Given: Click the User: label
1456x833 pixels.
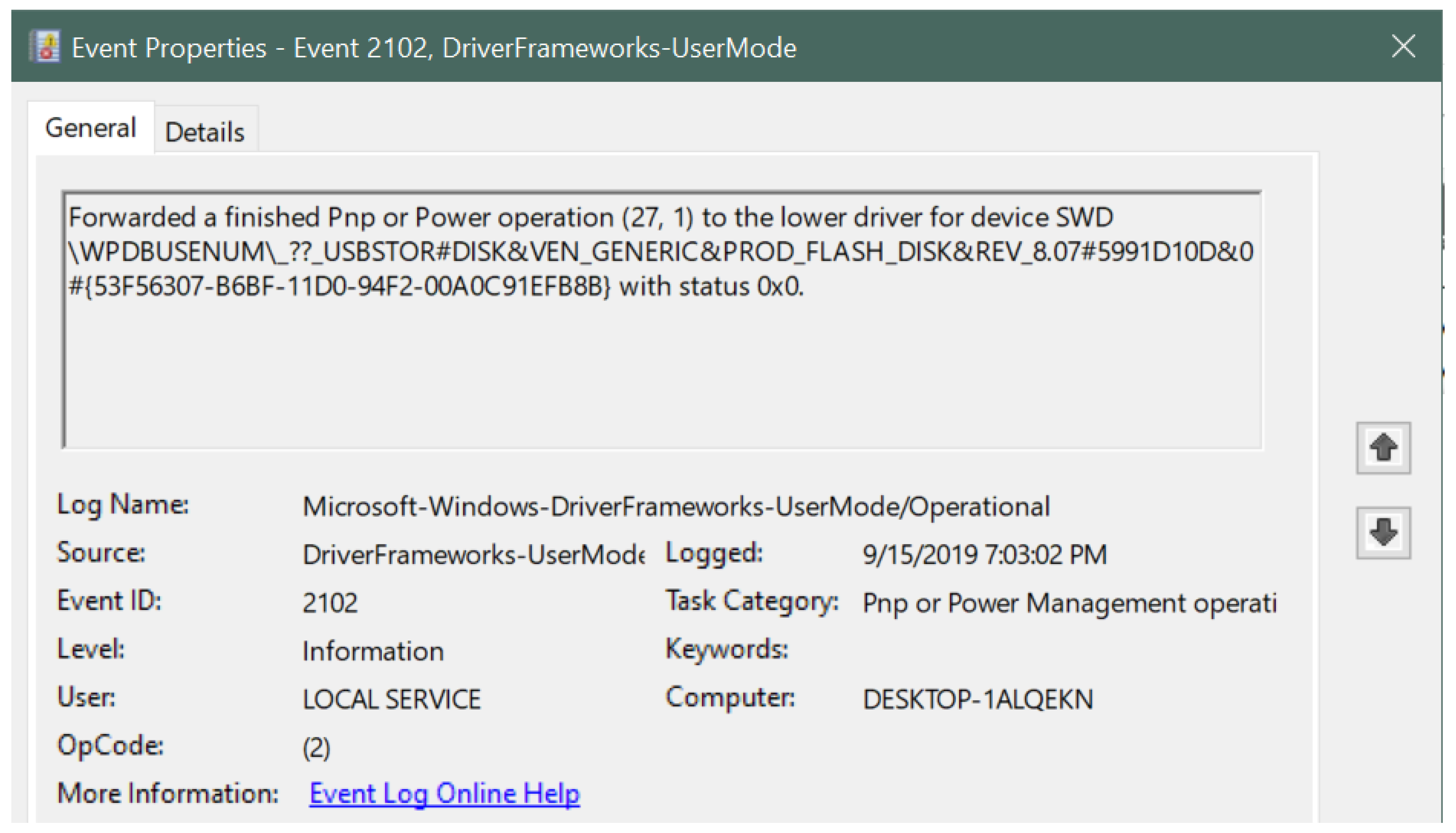Looking at the screenshot, I should (x=86, y=697).
